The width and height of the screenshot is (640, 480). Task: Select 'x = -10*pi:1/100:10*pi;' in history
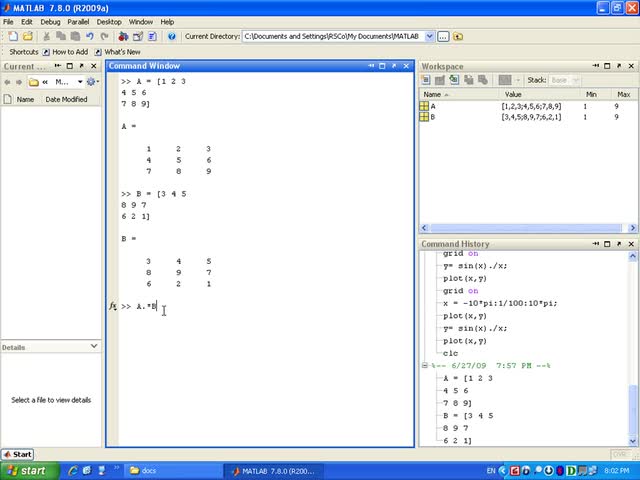point(500,303)
